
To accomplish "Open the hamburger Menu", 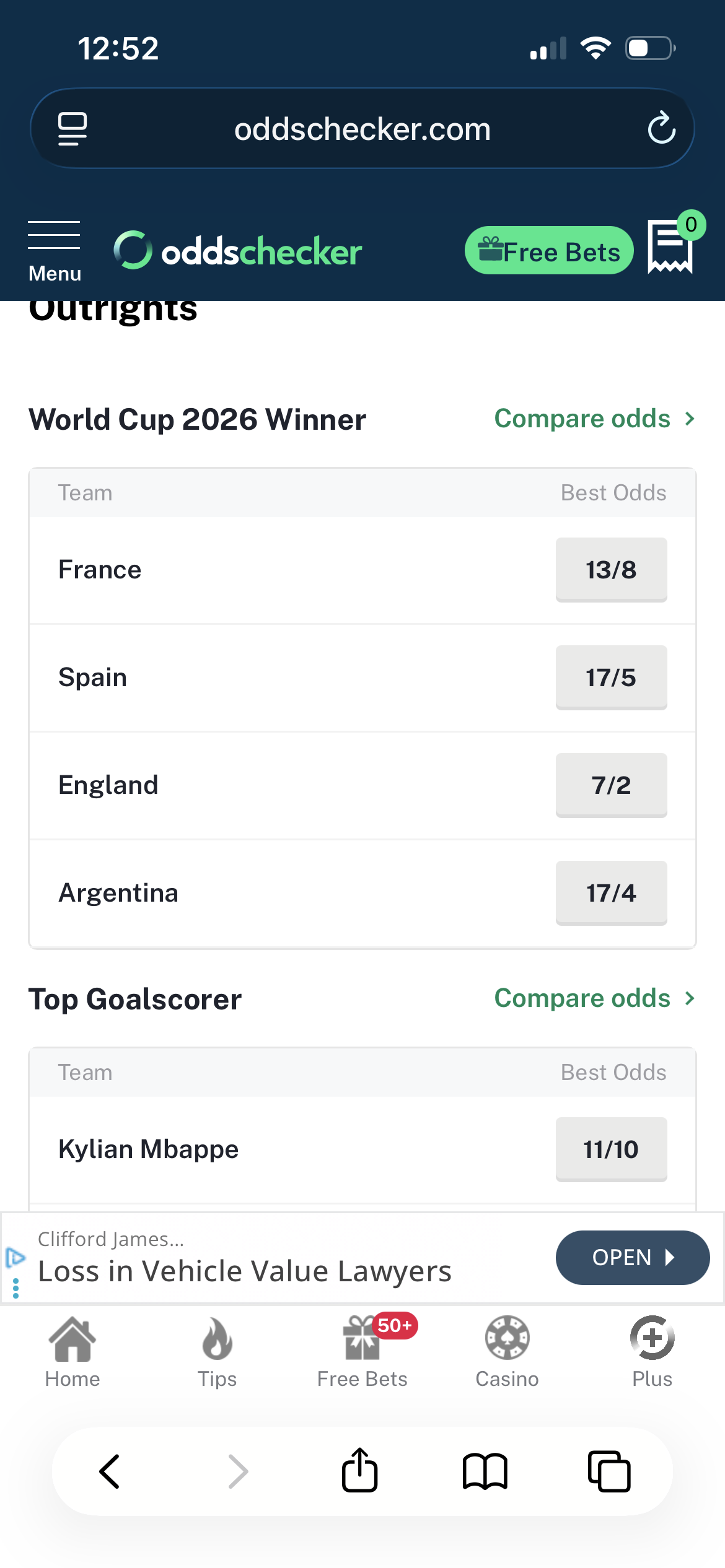I will (55, 251).
